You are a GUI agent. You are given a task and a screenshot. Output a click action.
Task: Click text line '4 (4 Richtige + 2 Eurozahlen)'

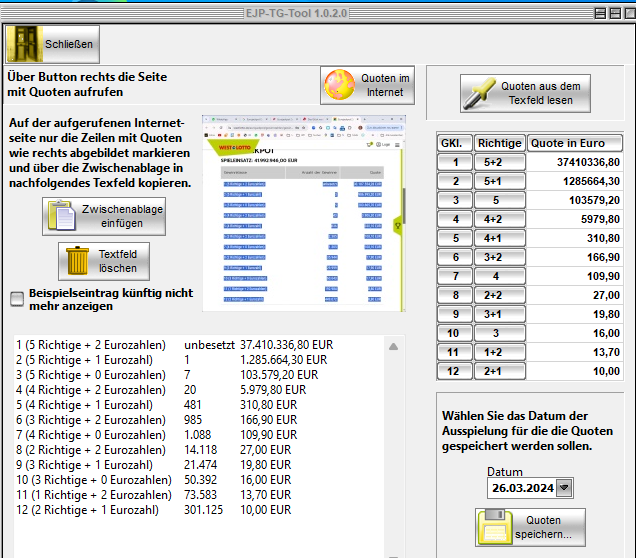coord(91,390)
